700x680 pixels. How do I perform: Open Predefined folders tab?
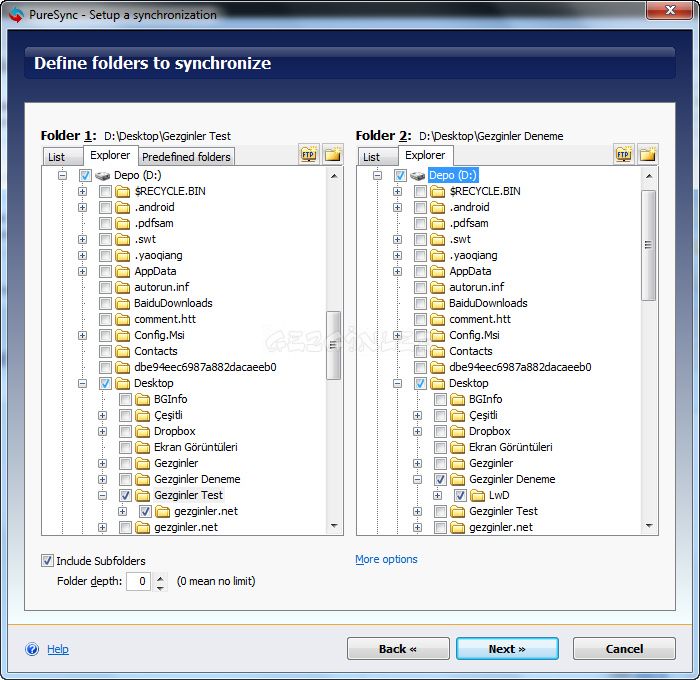click(186, 157)
